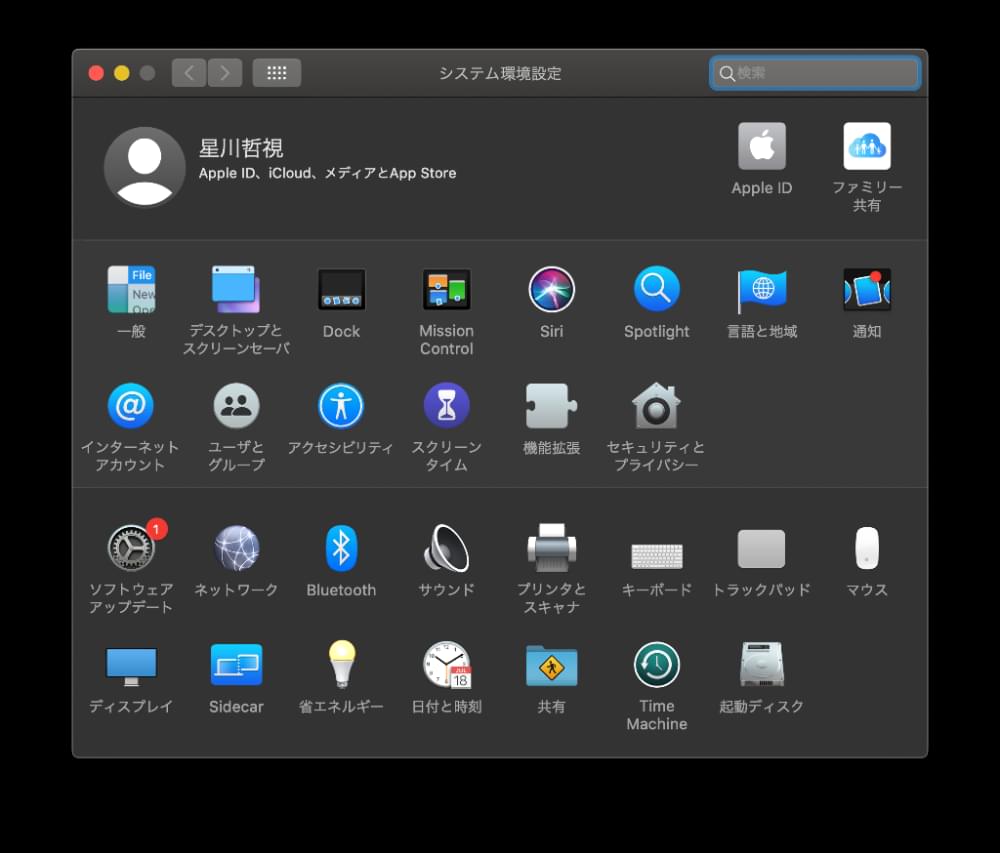Open the サウンド speaker pane
Image resolution: width=1000 pixels, height=853 pixels.
(x=446, y=549)
